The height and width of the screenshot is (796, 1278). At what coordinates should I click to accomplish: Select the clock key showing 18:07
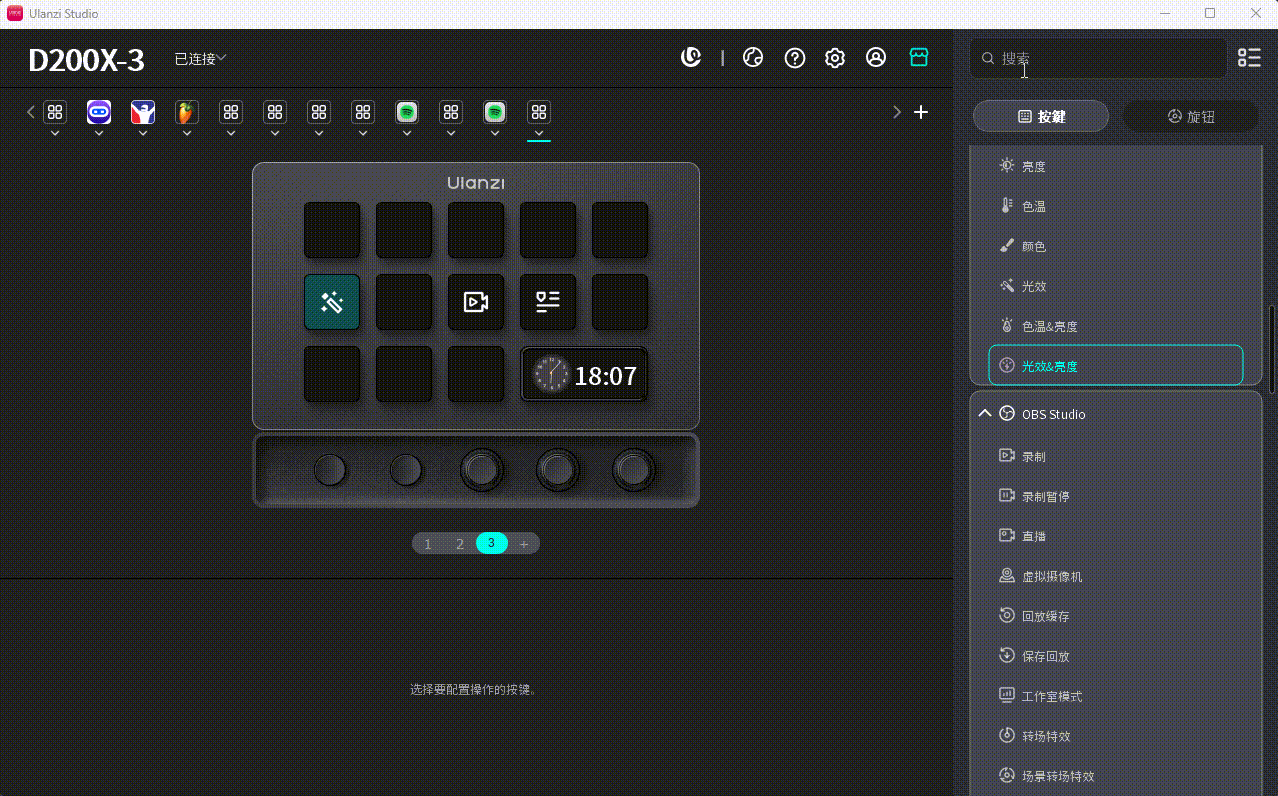click(x=584, y=375)
